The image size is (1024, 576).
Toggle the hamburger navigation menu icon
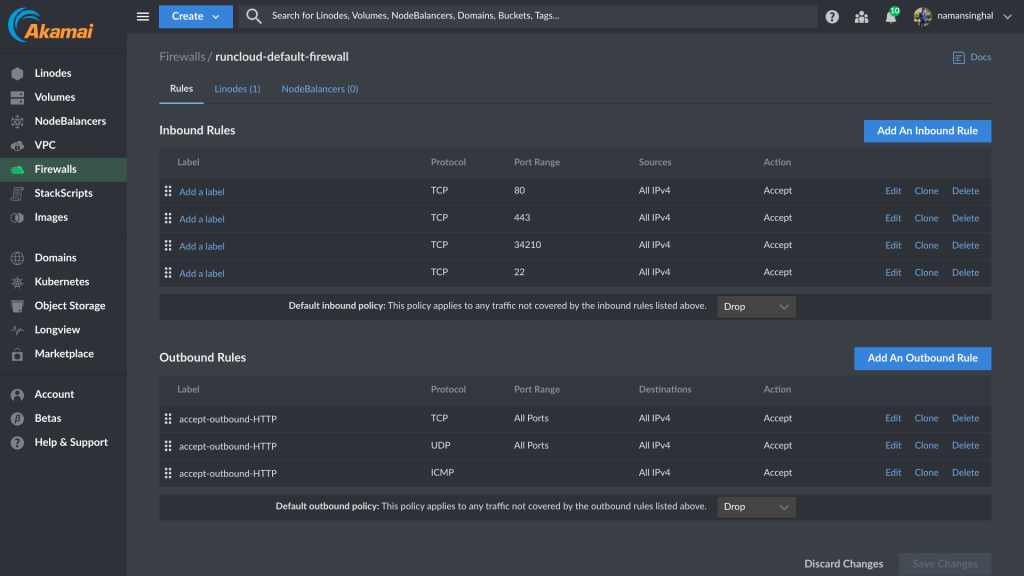[143, 16]
